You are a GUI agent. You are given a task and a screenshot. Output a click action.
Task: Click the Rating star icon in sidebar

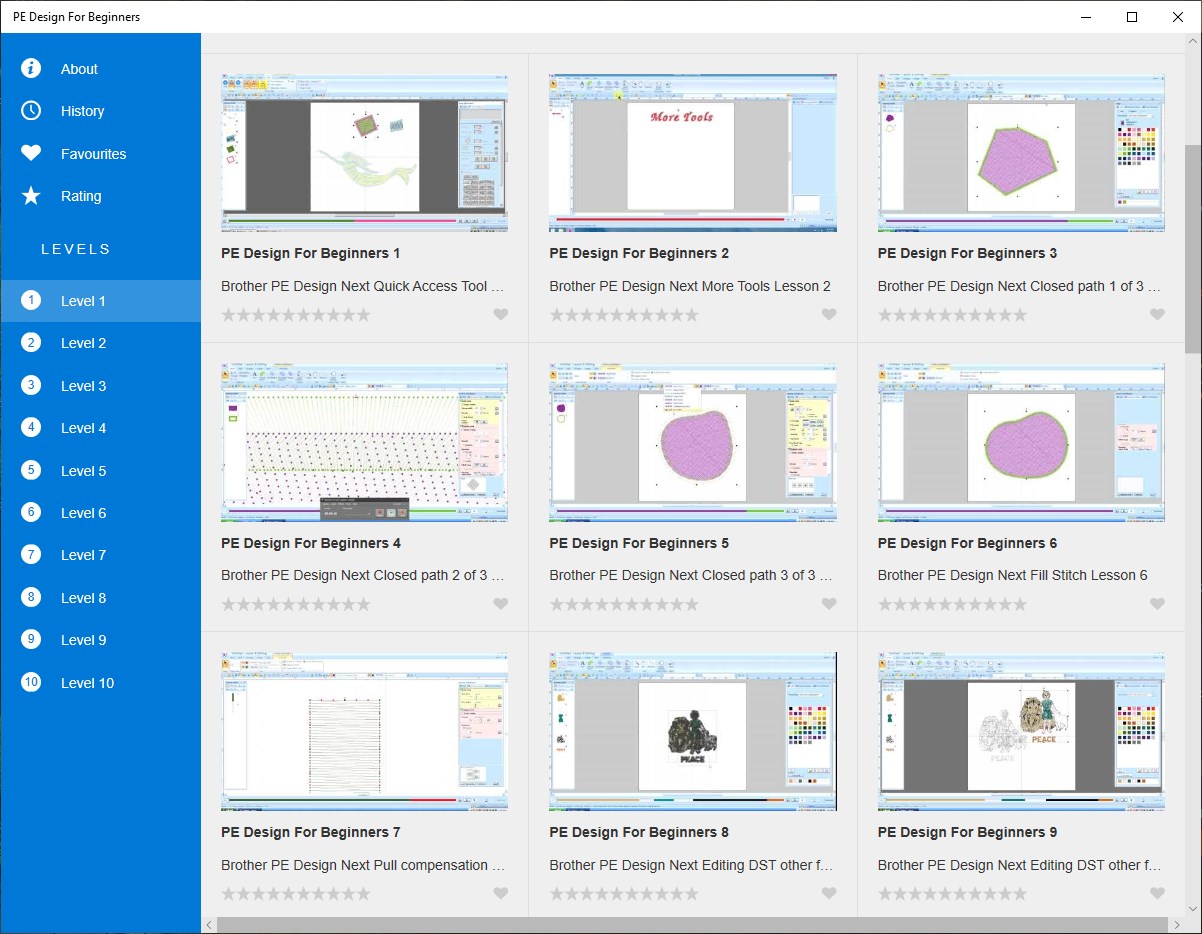[31, 196]
